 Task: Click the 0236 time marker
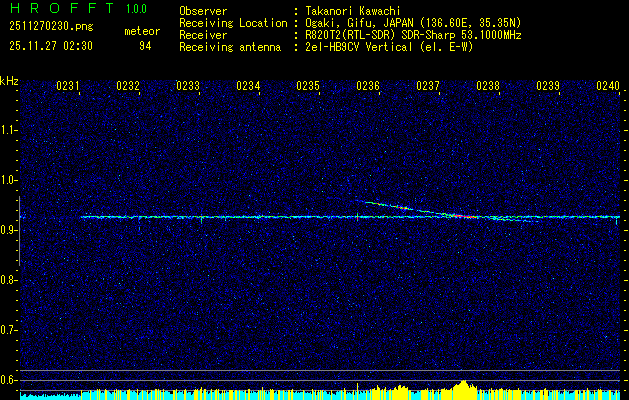pyautogui.click(x=368, y=85)
